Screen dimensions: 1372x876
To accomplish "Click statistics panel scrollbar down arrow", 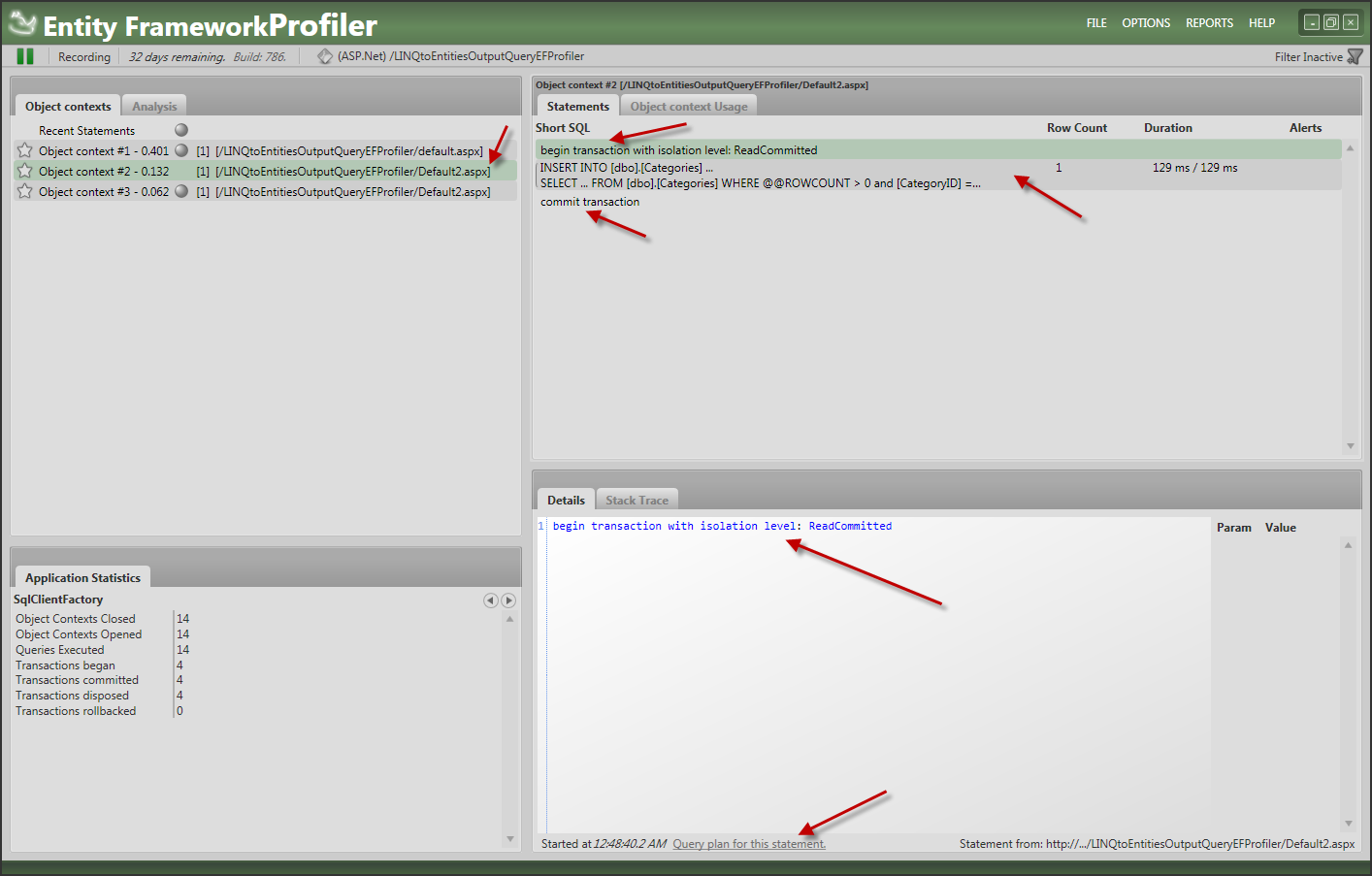I will (x=510, y=839).
